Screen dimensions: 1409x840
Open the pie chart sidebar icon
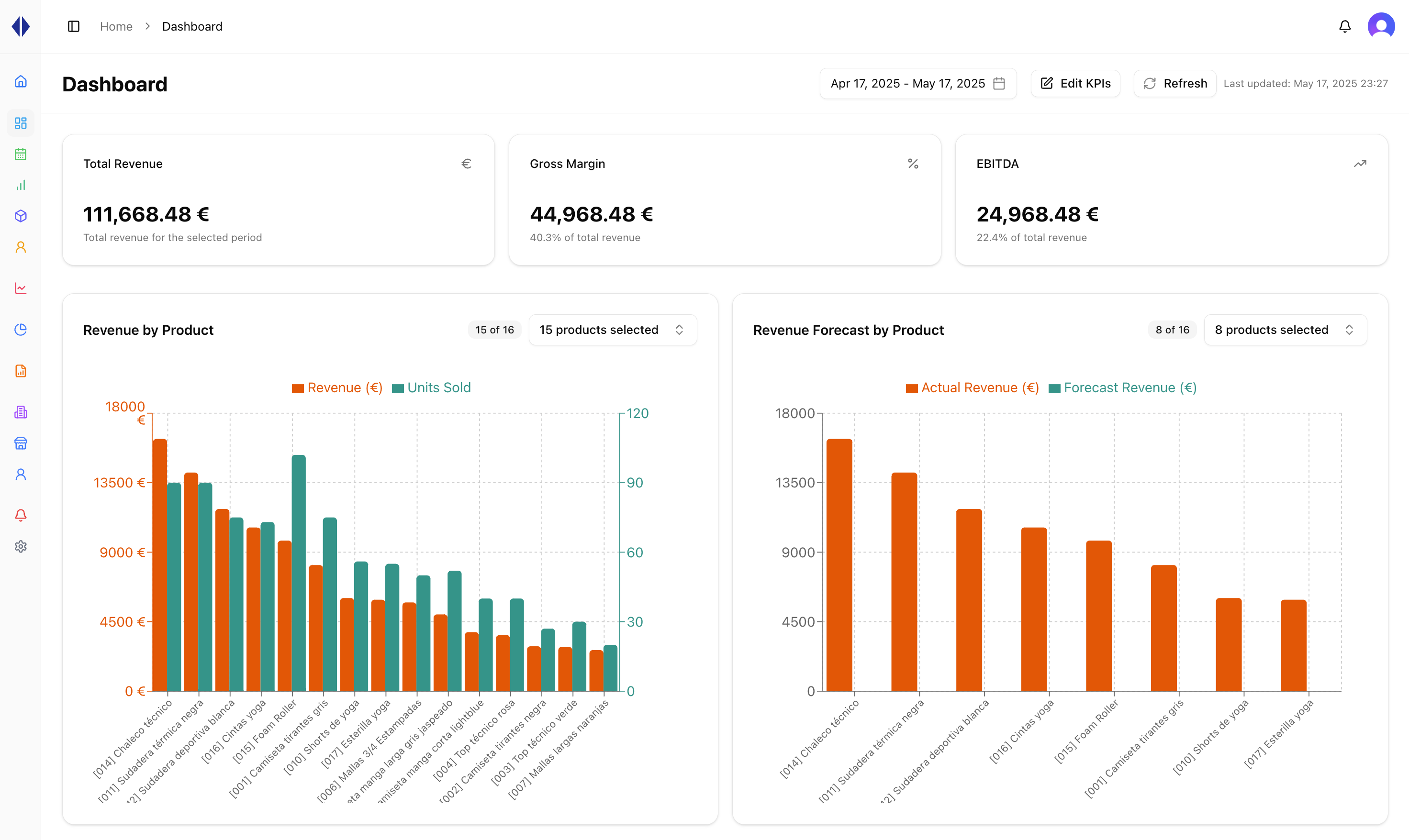21,330
